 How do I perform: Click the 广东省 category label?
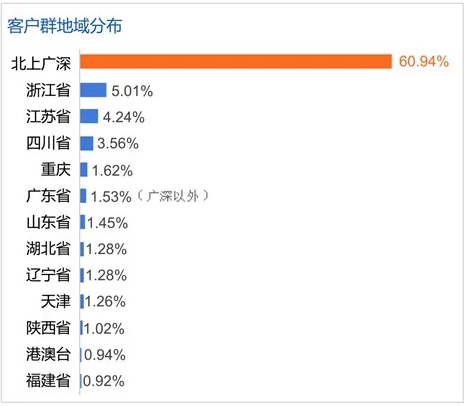tap(48, 196)
